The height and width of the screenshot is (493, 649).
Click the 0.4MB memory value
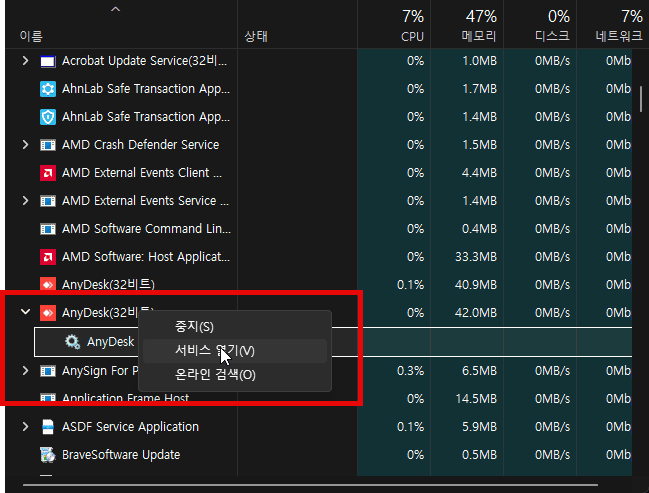[x=479, y=229]
